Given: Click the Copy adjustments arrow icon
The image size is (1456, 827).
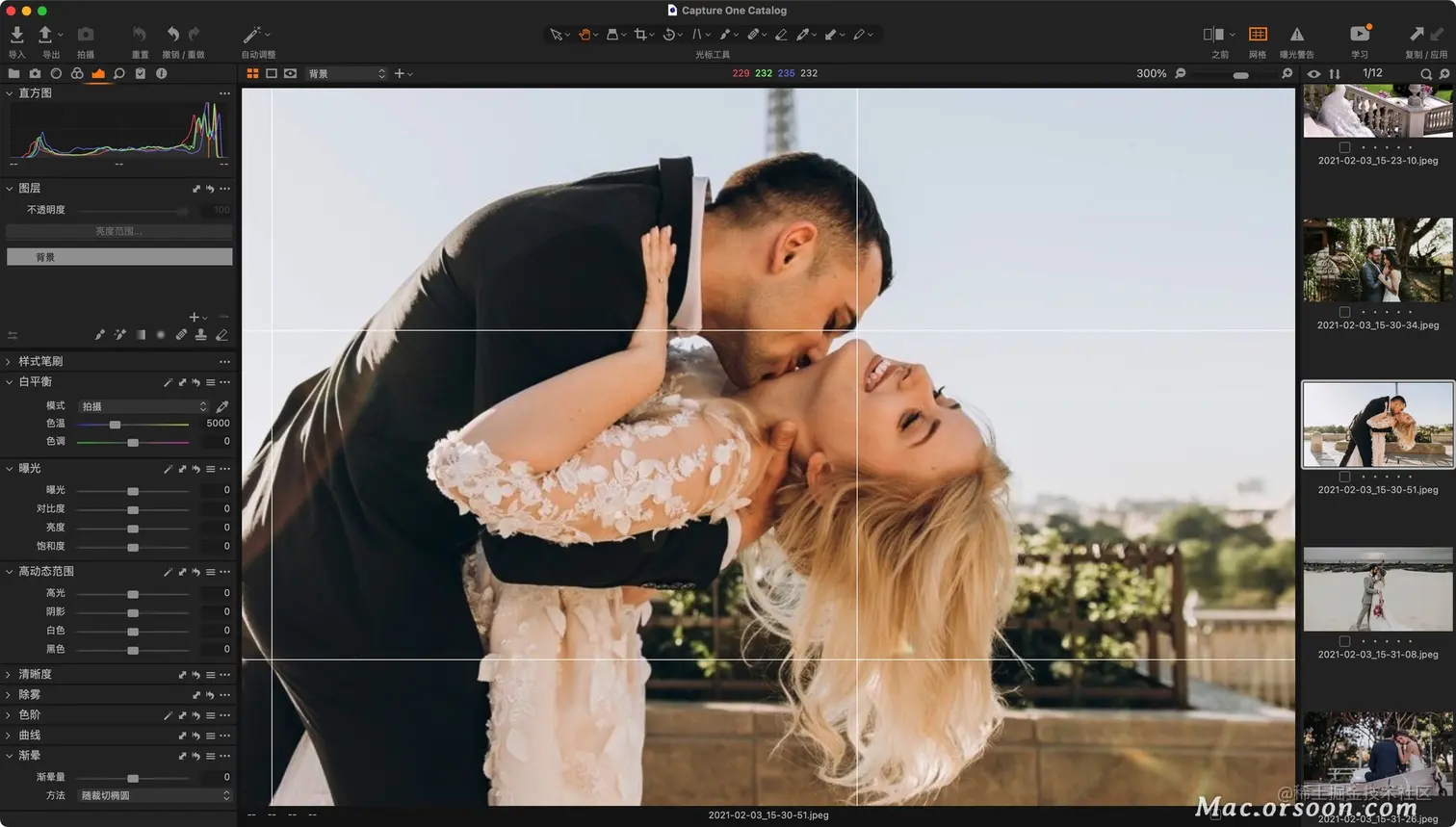Looking at the screenshot, I should (1417, 34).
